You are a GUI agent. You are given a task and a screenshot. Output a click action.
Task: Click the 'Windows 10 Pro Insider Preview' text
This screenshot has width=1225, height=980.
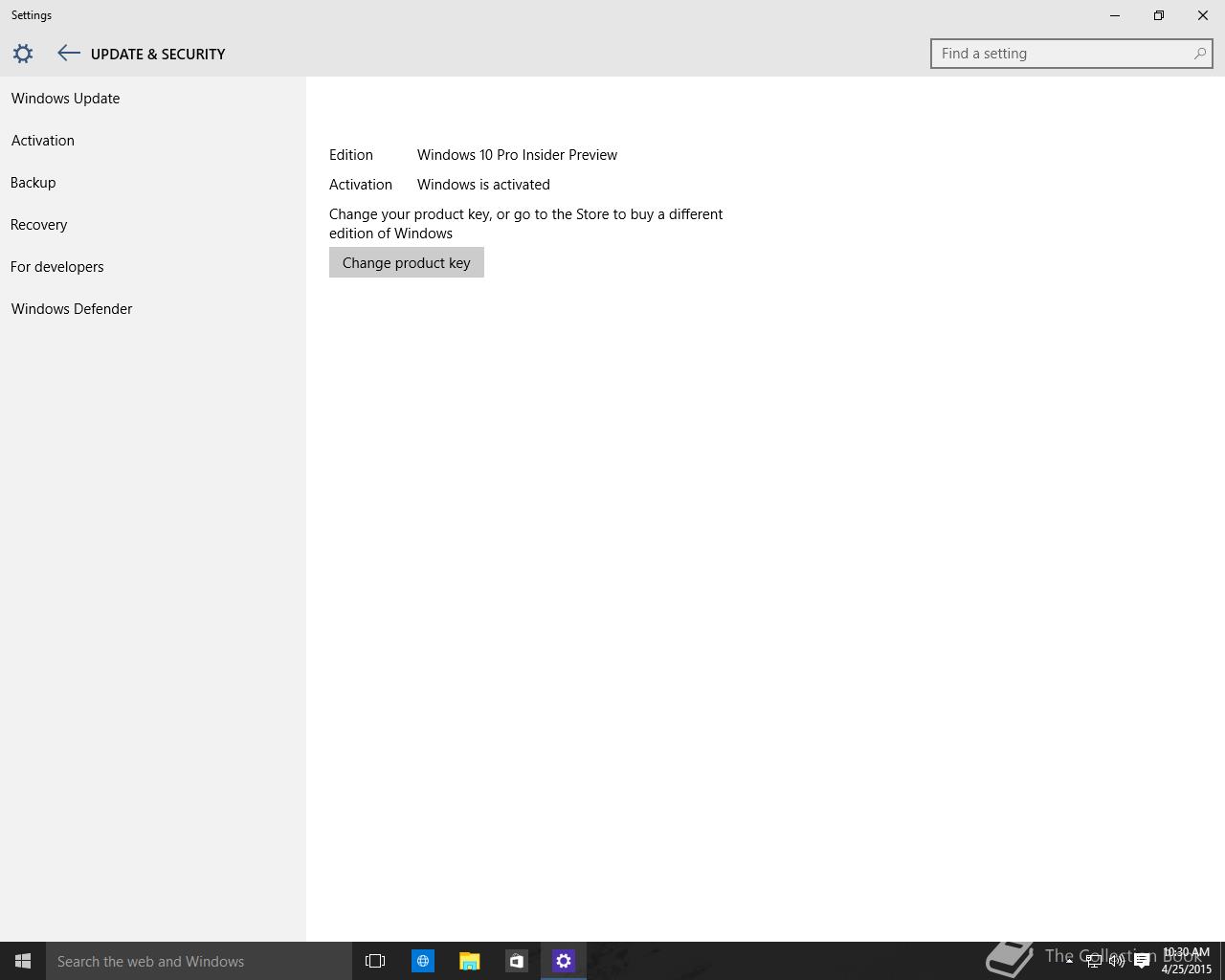(x=517, y=155)
